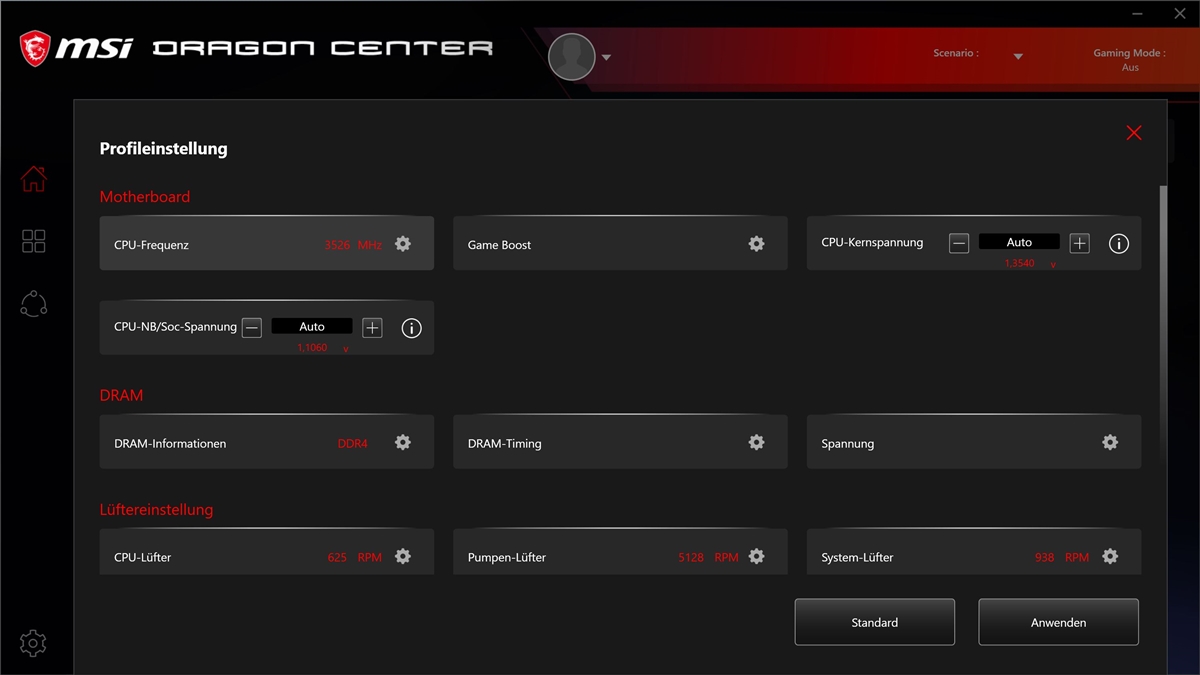Click the Anwenden button

tap(1059, 622)
